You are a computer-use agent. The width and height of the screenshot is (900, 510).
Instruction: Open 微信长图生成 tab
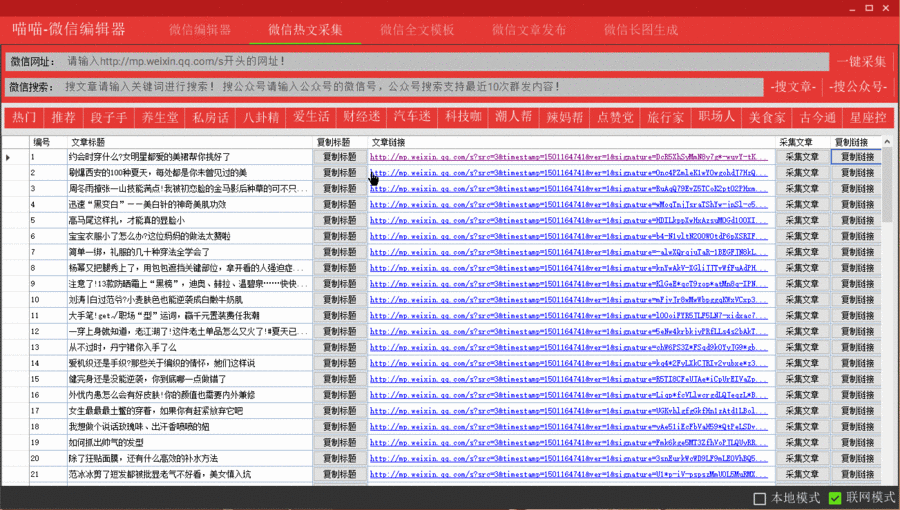pos(641,30)
